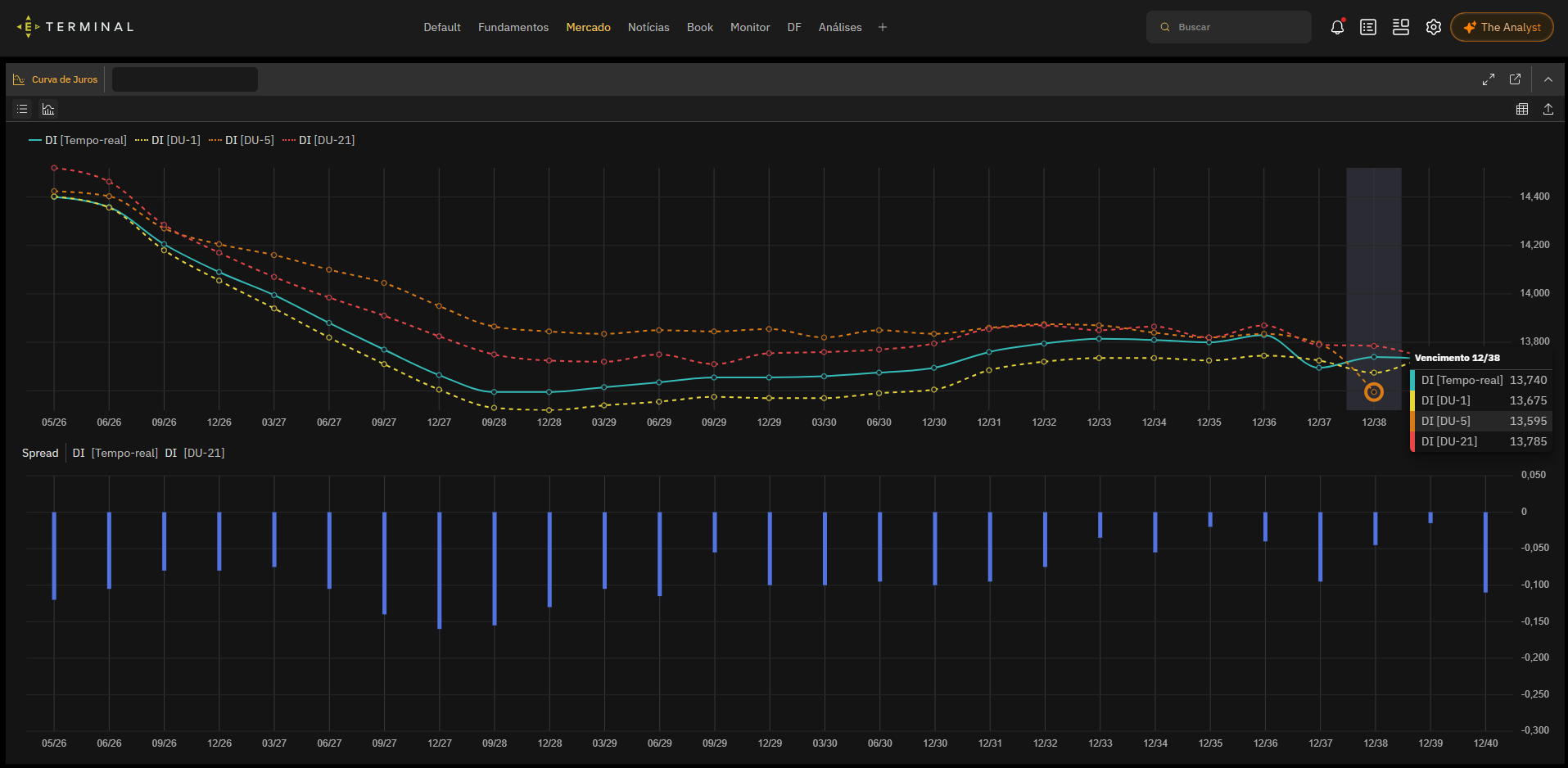
Task: Open the Spread DI [Tempo-real] selector
Action: coord(115,453)
